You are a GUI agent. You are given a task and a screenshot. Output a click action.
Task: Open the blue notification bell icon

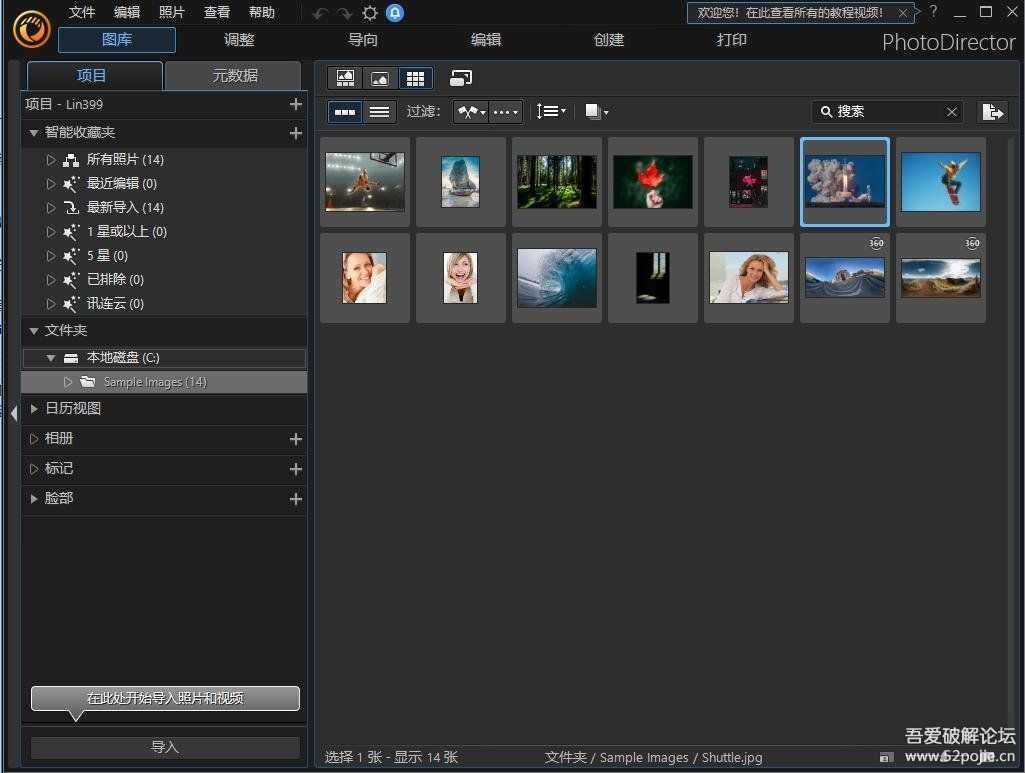click(x=395, y=13)
